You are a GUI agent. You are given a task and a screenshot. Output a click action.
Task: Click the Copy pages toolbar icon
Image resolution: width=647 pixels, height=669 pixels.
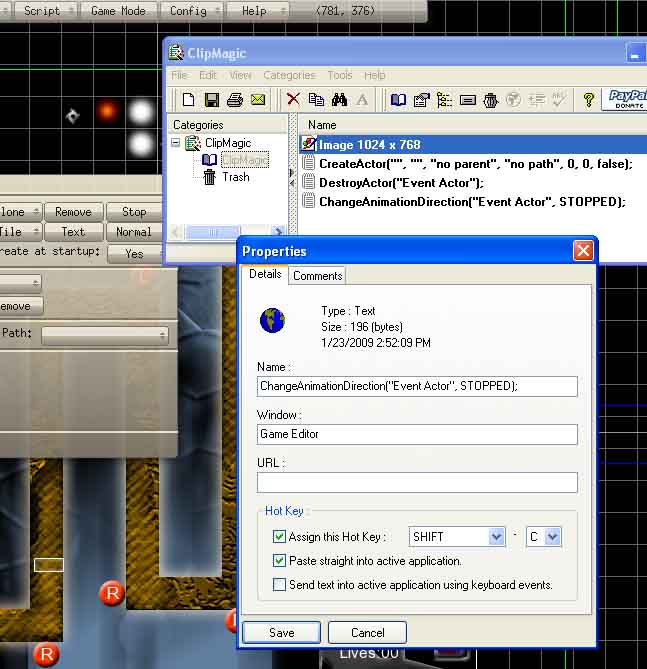click(316, 99)
